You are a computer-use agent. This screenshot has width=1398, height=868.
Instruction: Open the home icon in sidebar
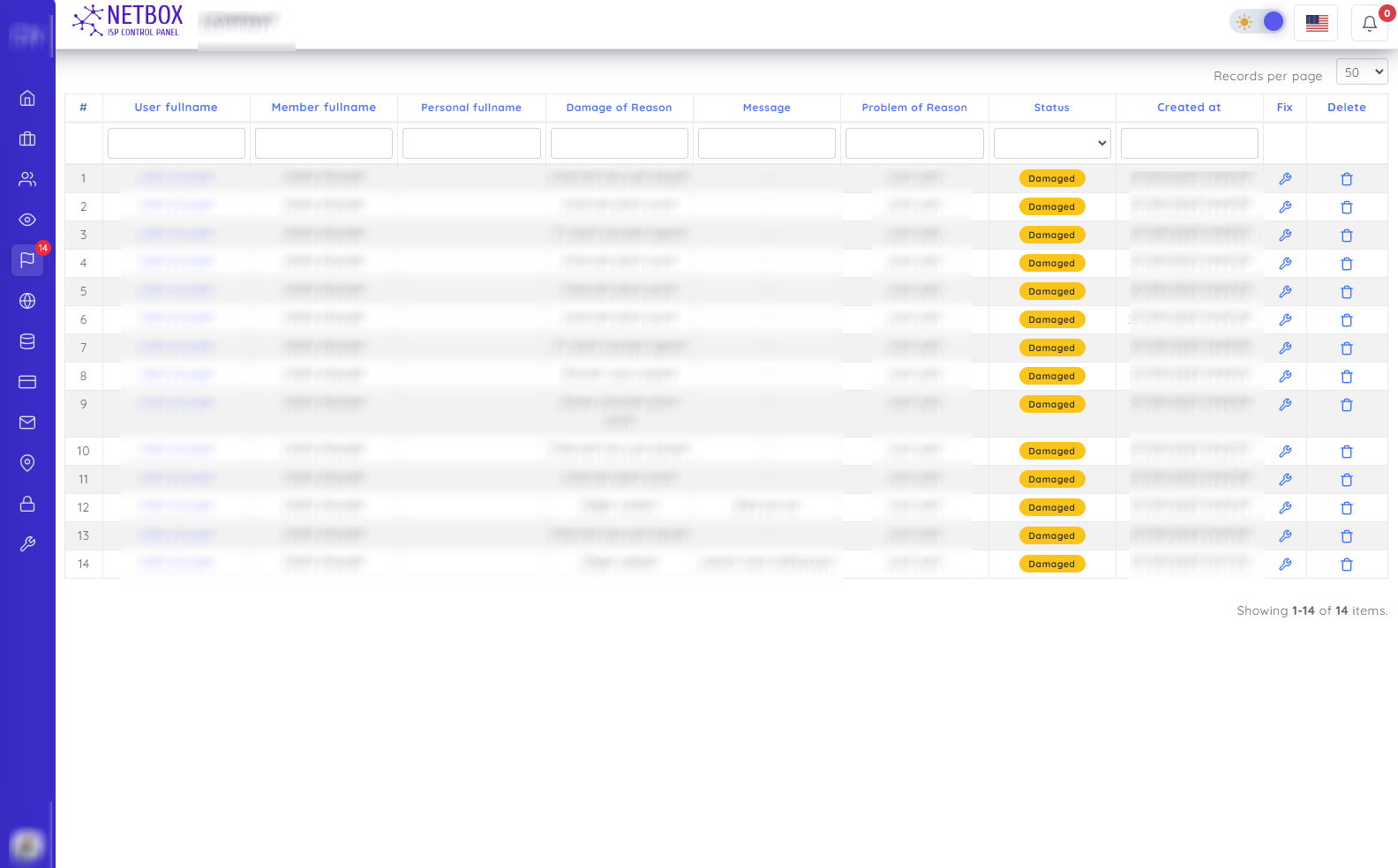(x=27, y=98)
